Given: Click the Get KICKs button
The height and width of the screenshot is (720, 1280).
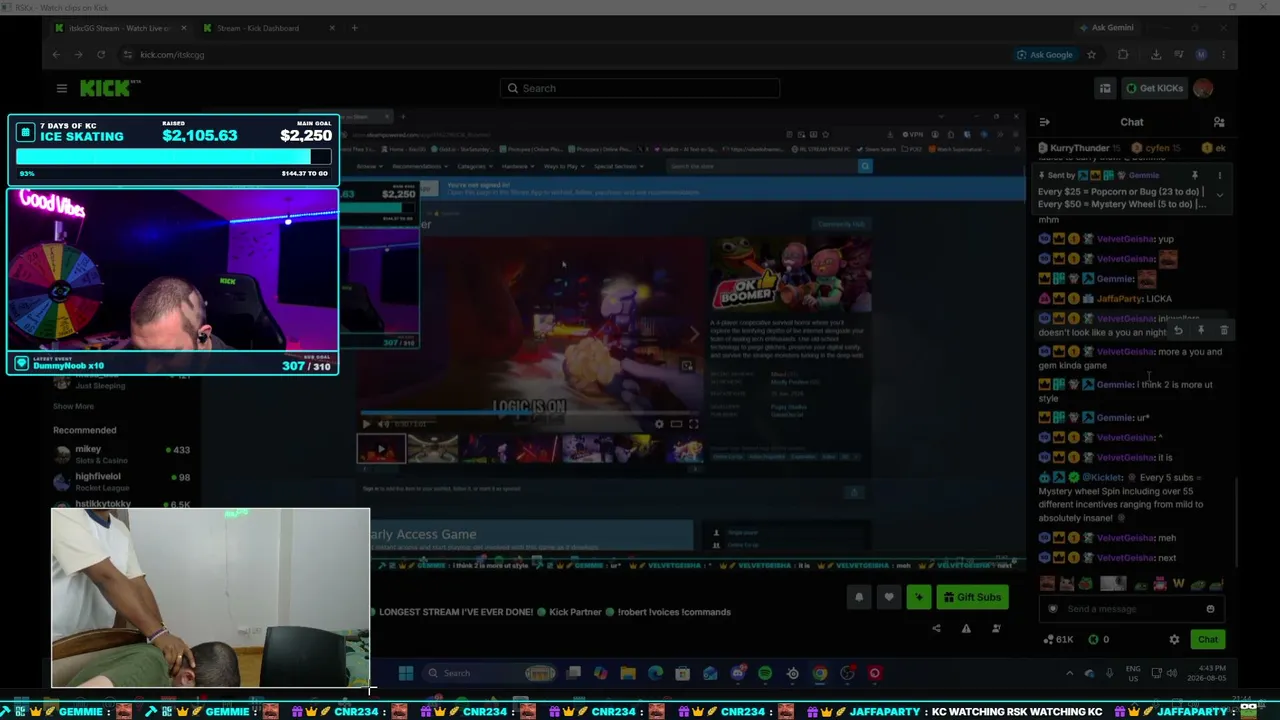Looking at the screenshot, I should pyautogui.click(x=1154, y=88).
